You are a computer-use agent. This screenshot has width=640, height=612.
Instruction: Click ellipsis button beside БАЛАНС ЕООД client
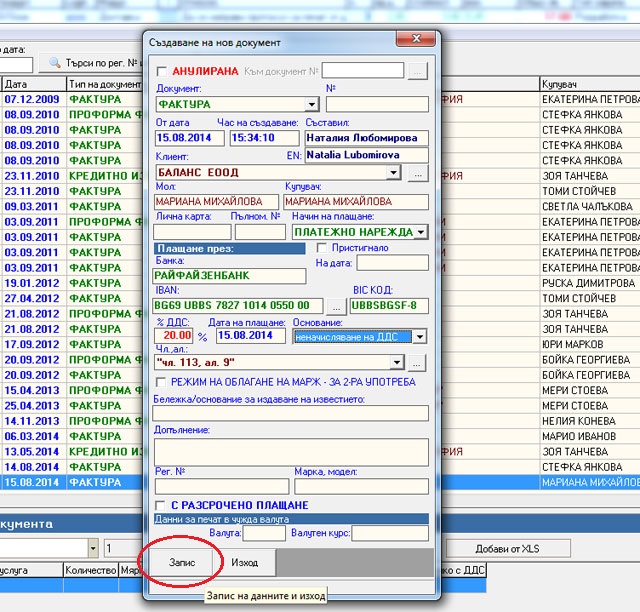(x=417, y=172)
